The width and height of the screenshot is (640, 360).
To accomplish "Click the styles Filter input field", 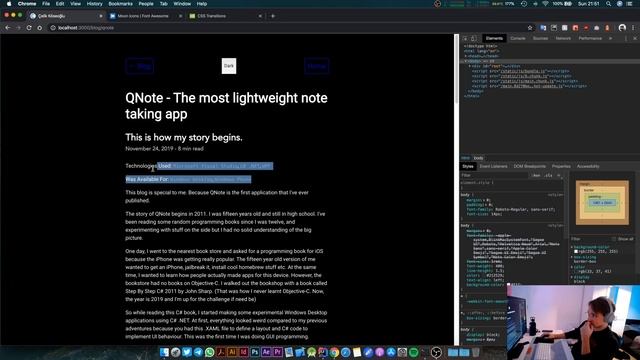I will point(494,175).
